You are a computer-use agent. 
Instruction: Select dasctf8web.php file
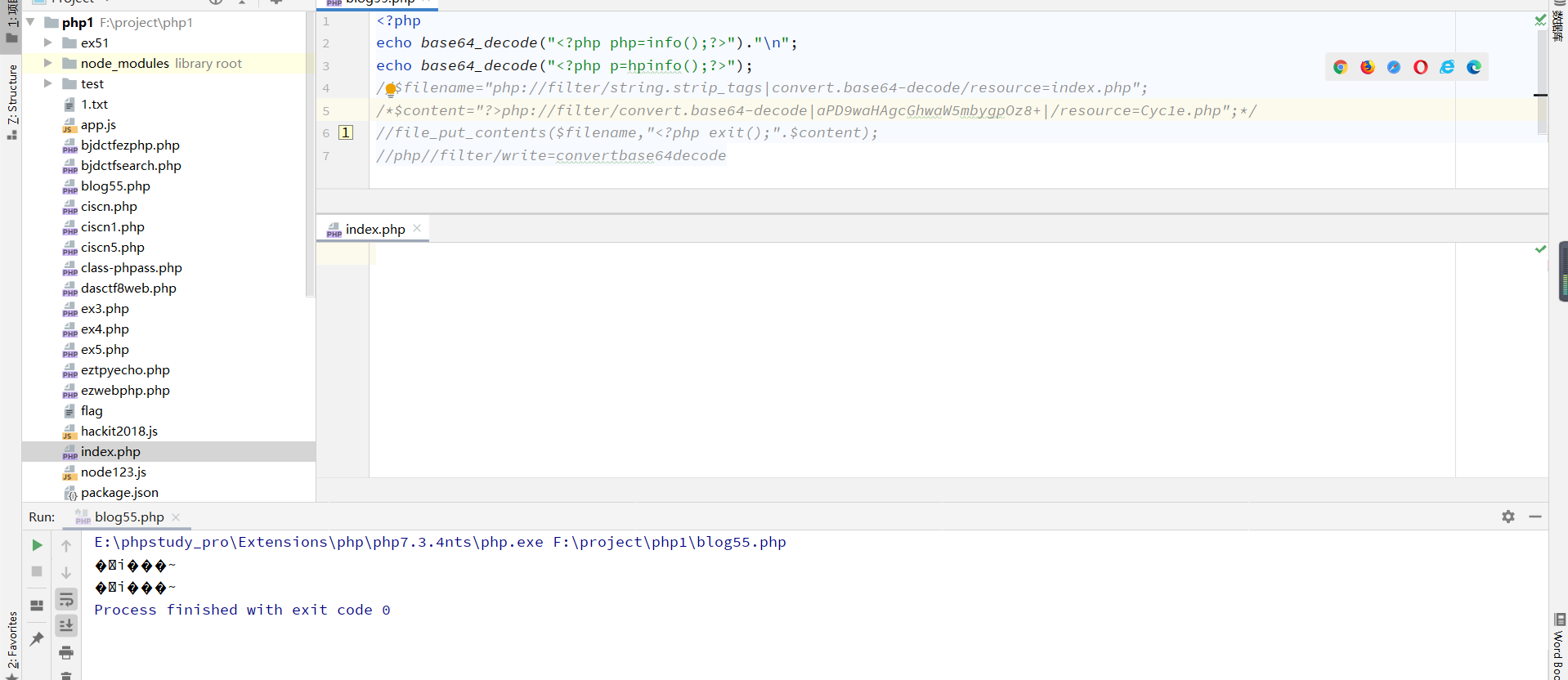(x=128, y=288)
